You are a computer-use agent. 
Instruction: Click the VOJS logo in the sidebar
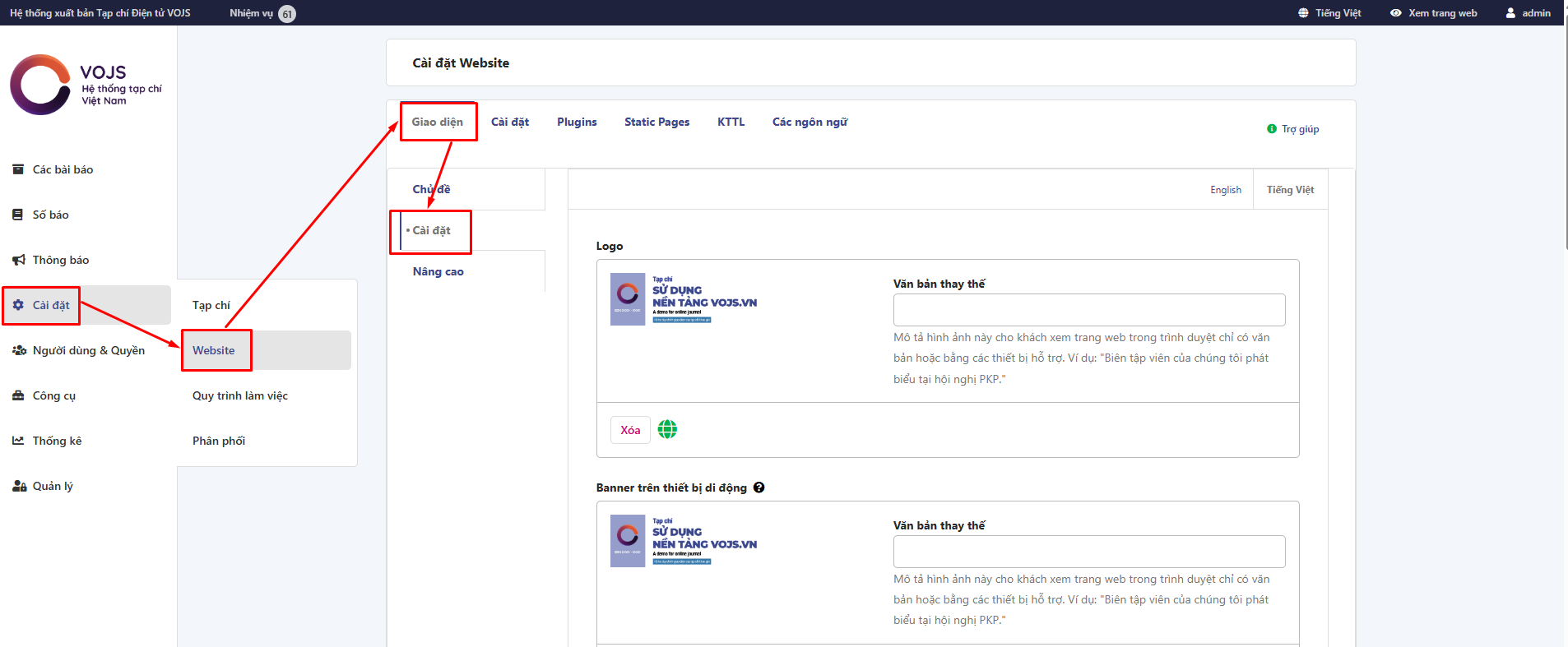tap(86, 85)
